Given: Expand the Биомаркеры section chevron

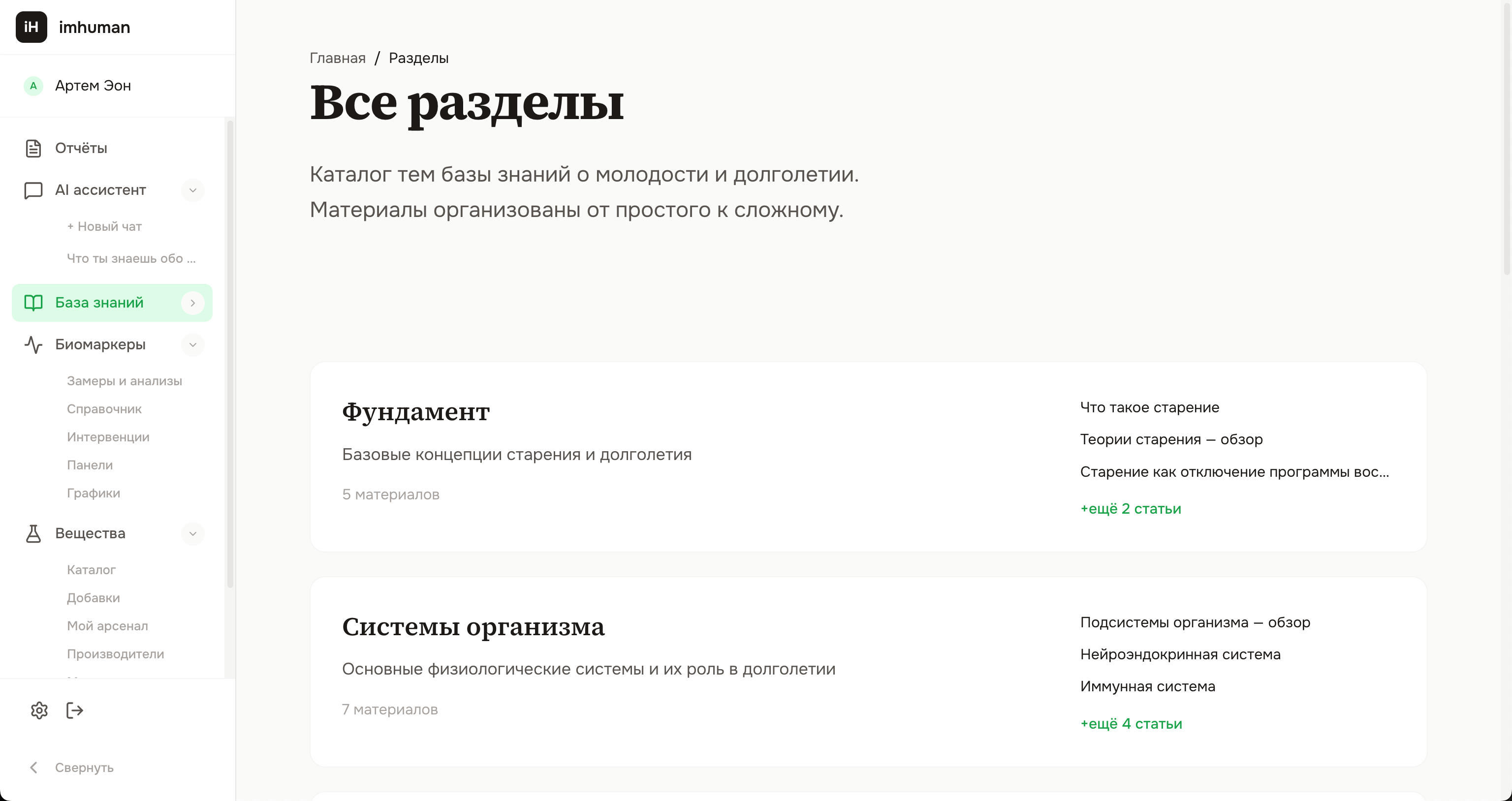Looking at the screenshot, I should pyautogui.click(x=192, y=344).
